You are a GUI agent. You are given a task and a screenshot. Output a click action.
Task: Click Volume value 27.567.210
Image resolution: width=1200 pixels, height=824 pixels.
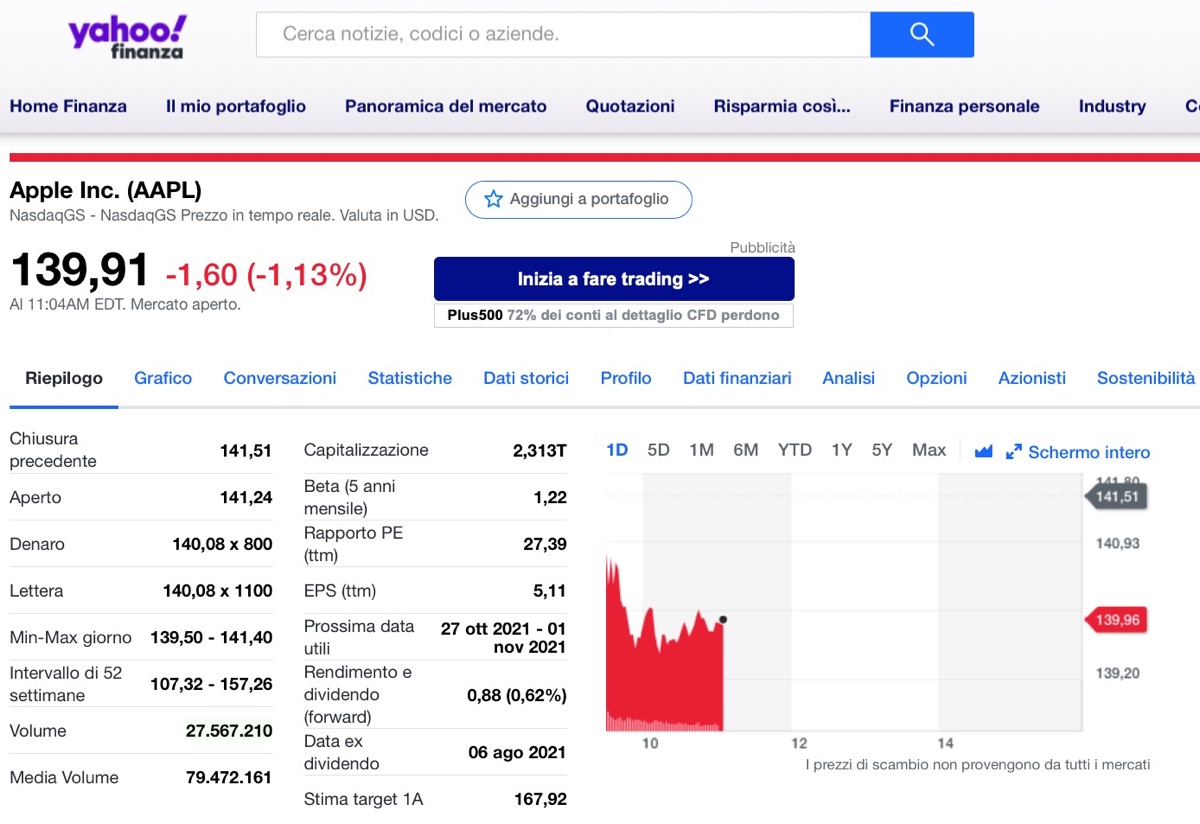coord(229,731)
